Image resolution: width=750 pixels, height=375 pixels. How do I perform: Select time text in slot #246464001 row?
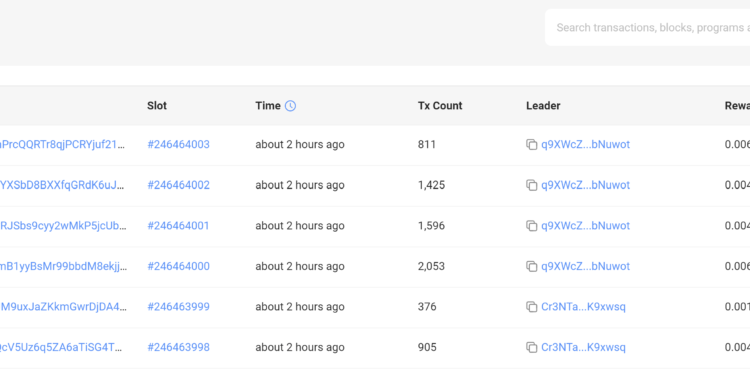point(300,226)
